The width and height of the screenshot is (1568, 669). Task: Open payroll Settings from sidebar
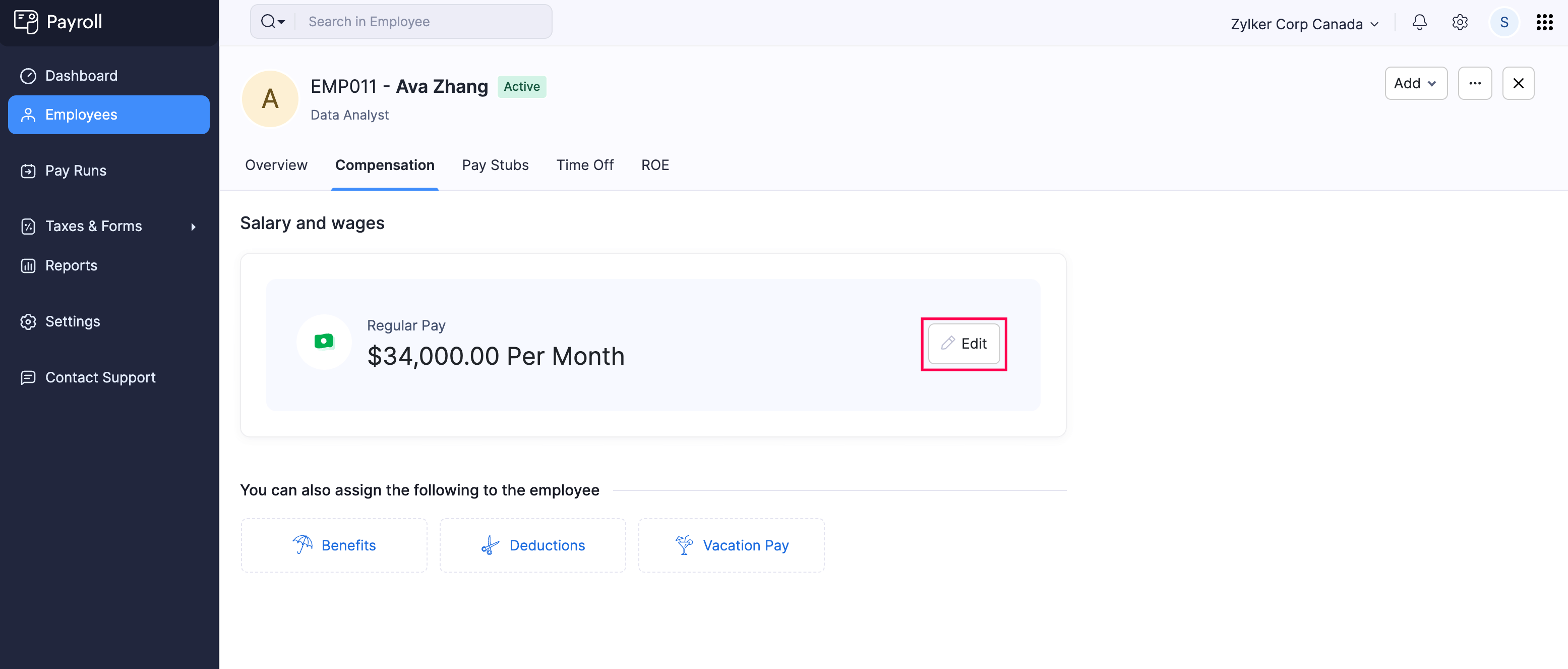[73, 321]
